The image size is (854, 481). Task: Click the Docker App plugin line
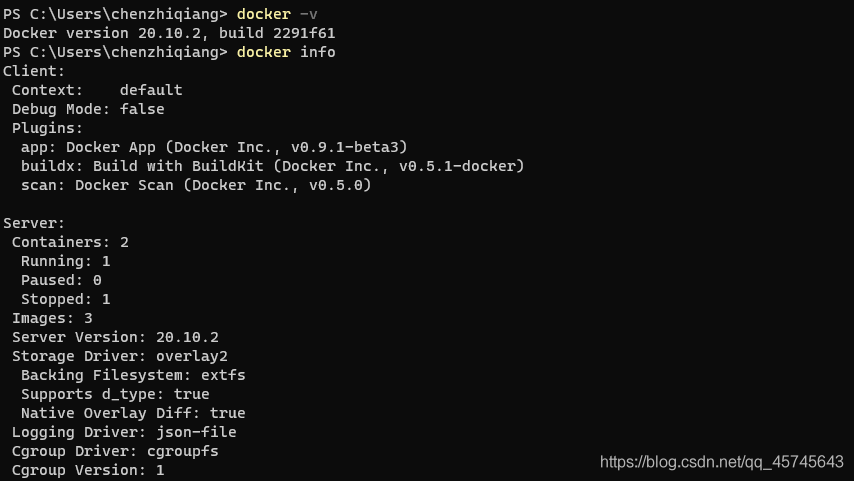tap(214, 147)
